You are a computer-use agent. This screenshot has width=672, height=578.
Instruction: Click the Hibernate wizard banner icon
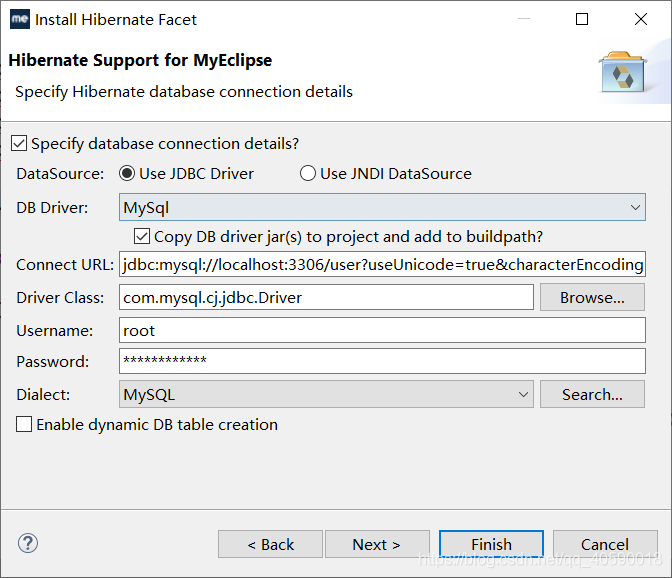(x=623, y=72)
